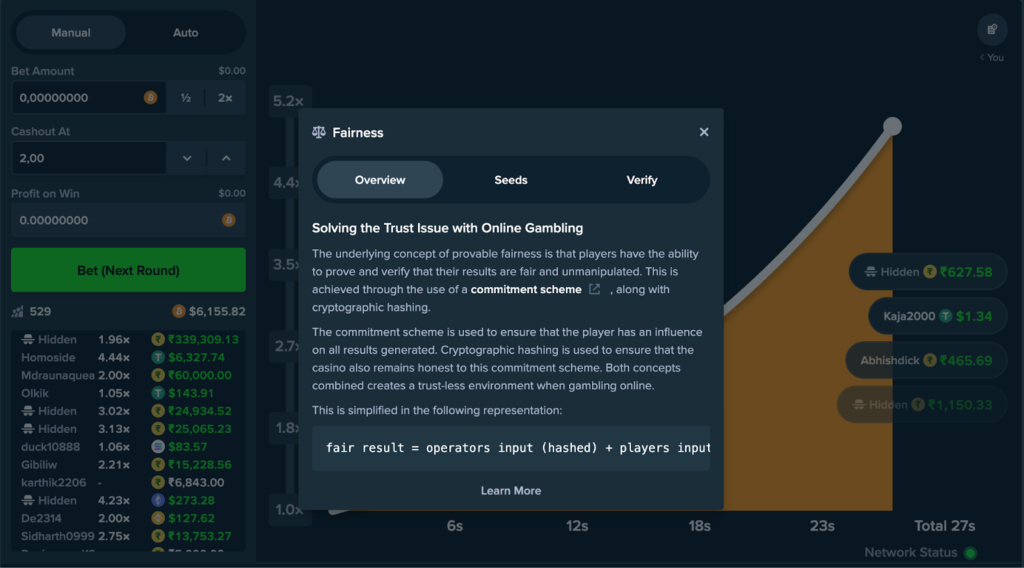
Task: Click the bitcoin icon beside $6,155.82 total
Action: pyautogui.click(x=179, y=312)
